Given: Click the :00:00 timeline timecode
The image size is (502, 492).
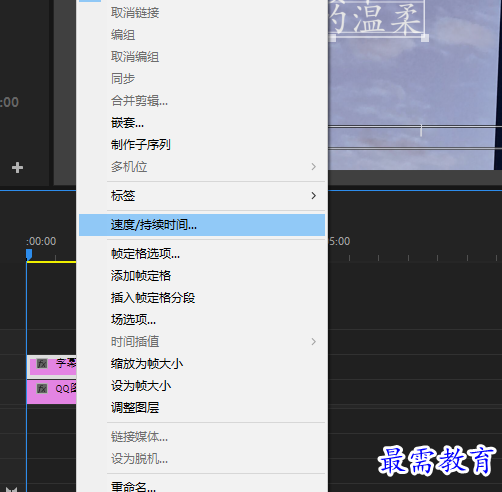Looking at the screenshot, I should tap(41, 241).
